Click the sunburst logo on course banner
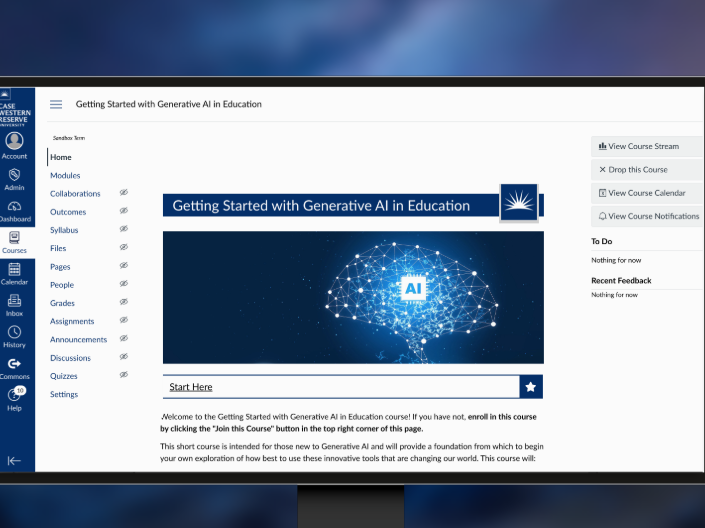 pyautogui.click(x=519, y=202)
